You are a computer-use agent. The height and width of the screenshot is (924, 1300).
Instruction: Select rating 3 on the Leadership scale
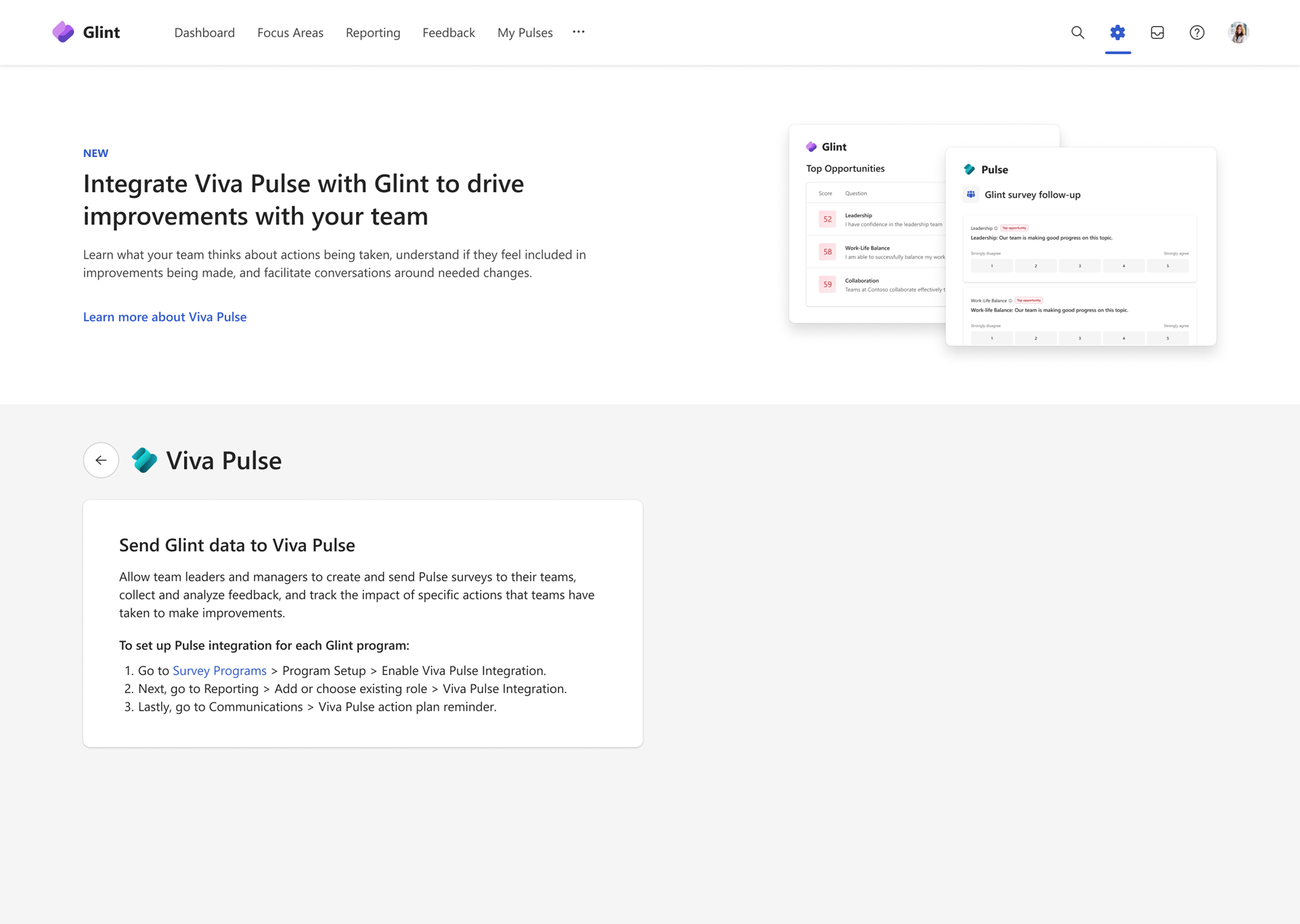1079,265
